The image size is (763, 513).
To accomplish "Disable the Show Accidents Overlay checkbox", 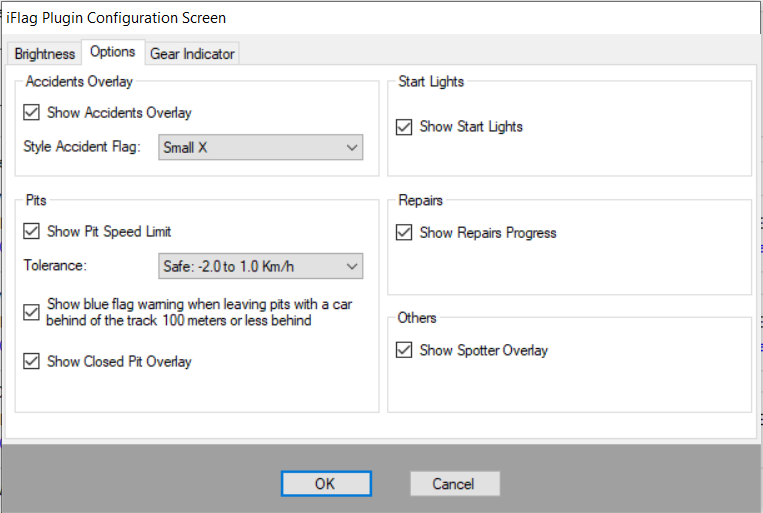I will [32, 113].
